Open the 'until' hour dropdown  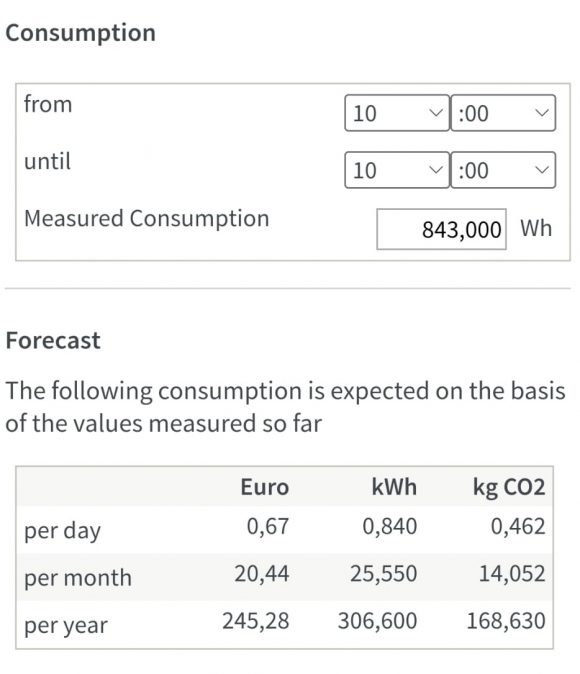(x=397, y=170)
